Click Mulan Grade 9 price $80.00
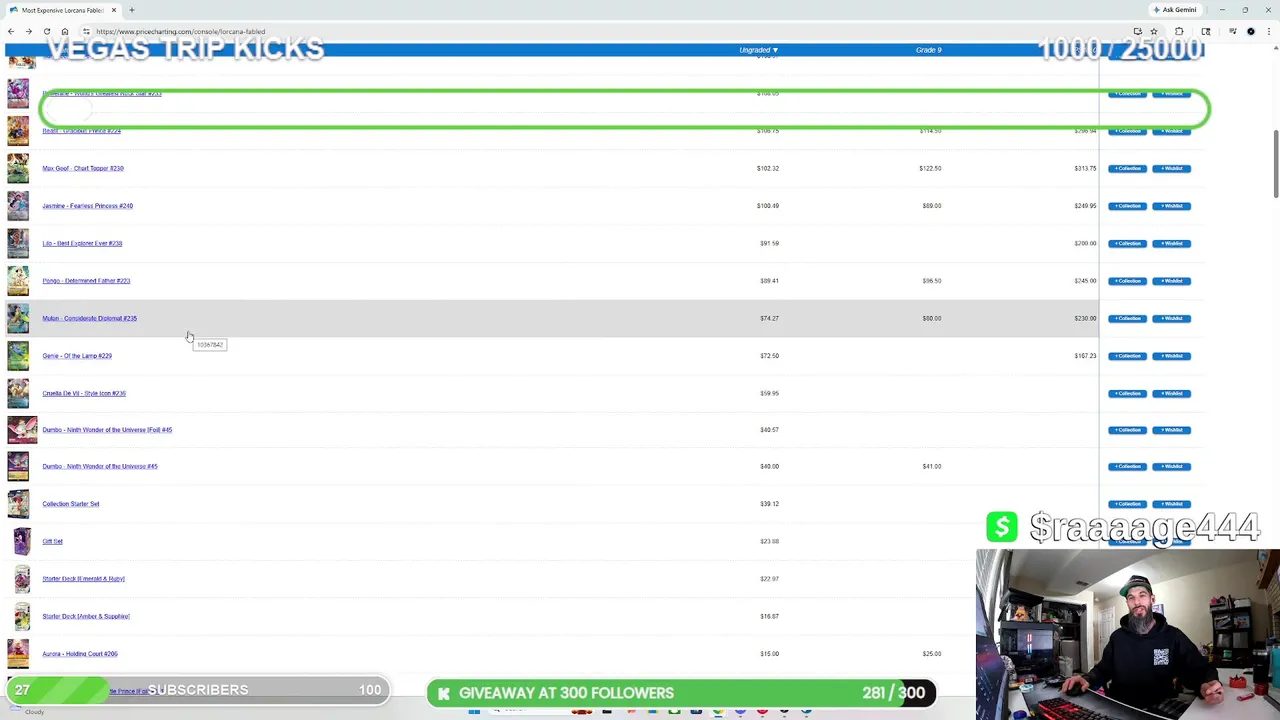This screenshot has width=1280, height=720. 931,318
